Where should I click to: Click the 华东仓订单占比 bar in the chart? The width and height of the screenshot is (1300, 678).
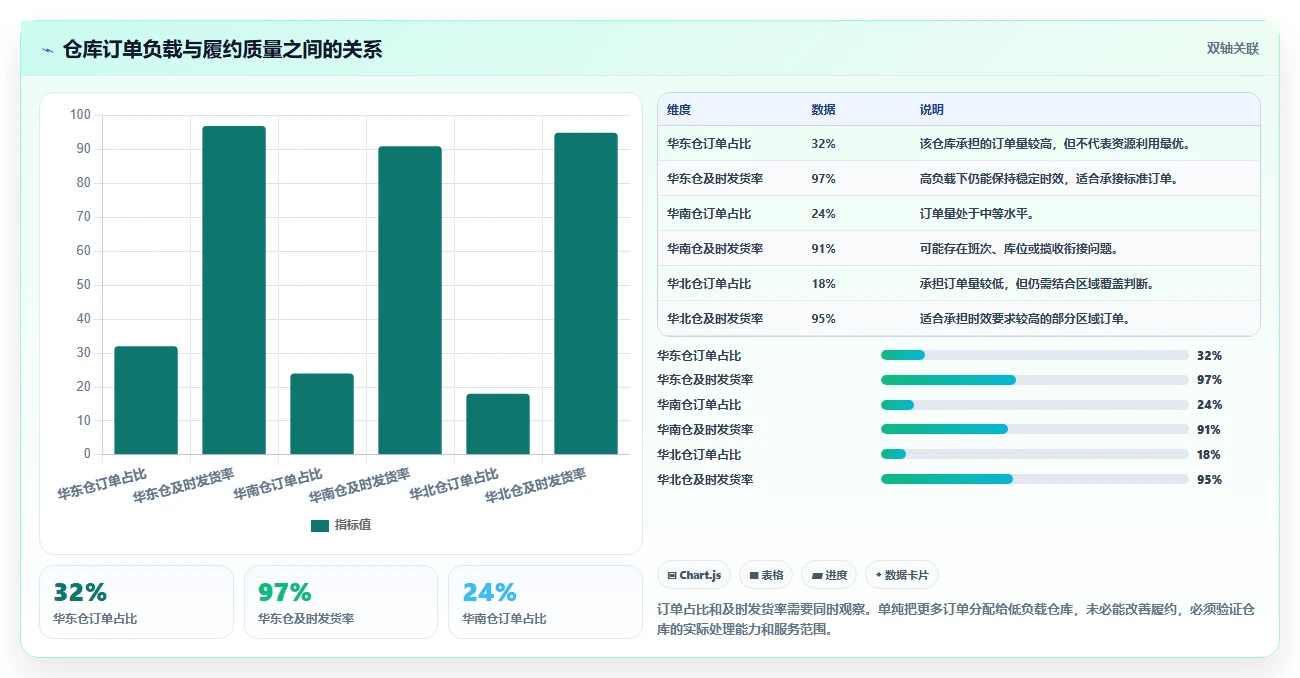(146, 400)
